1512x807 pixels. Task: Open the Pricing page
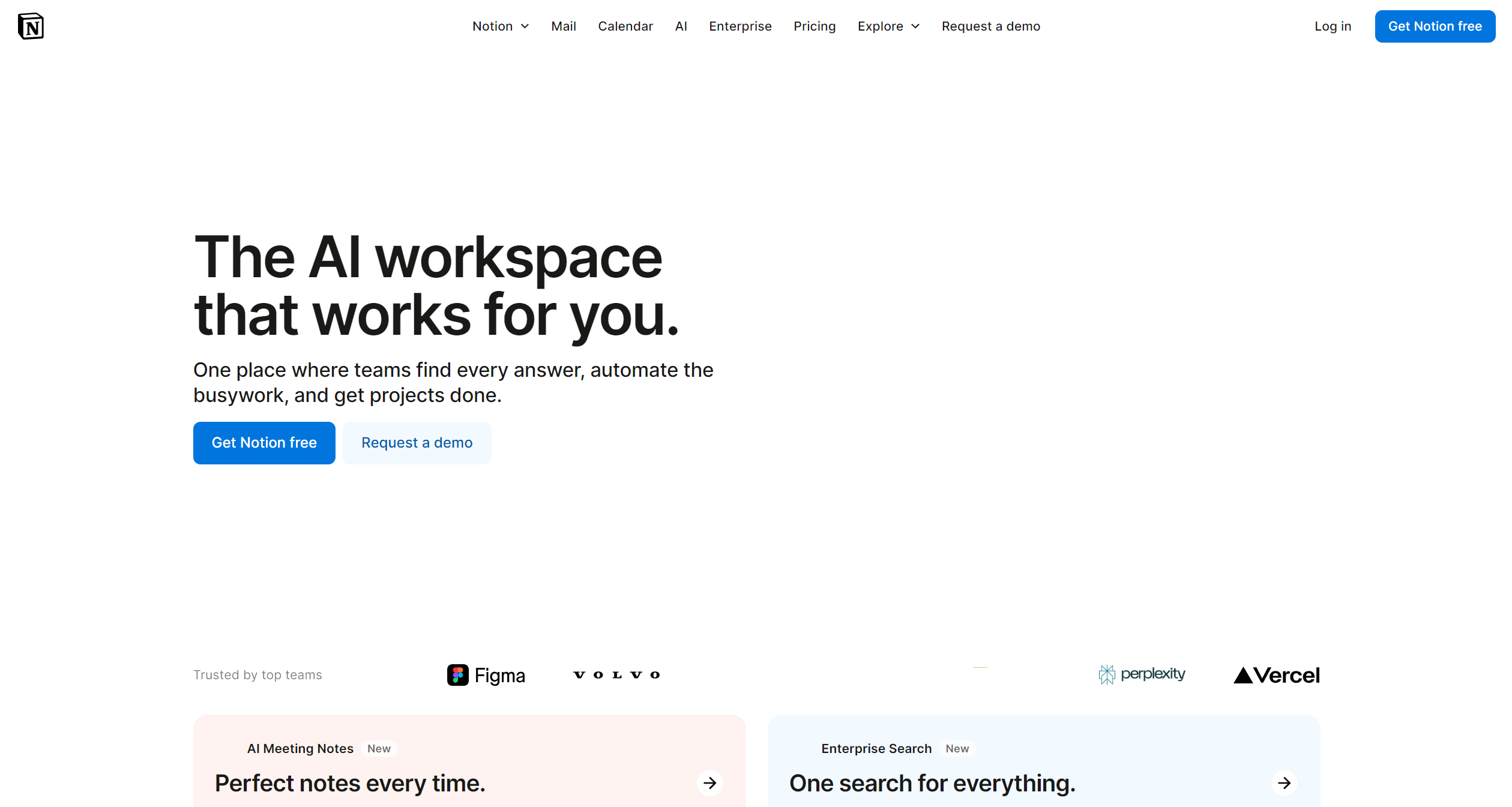tap(815, 26)
